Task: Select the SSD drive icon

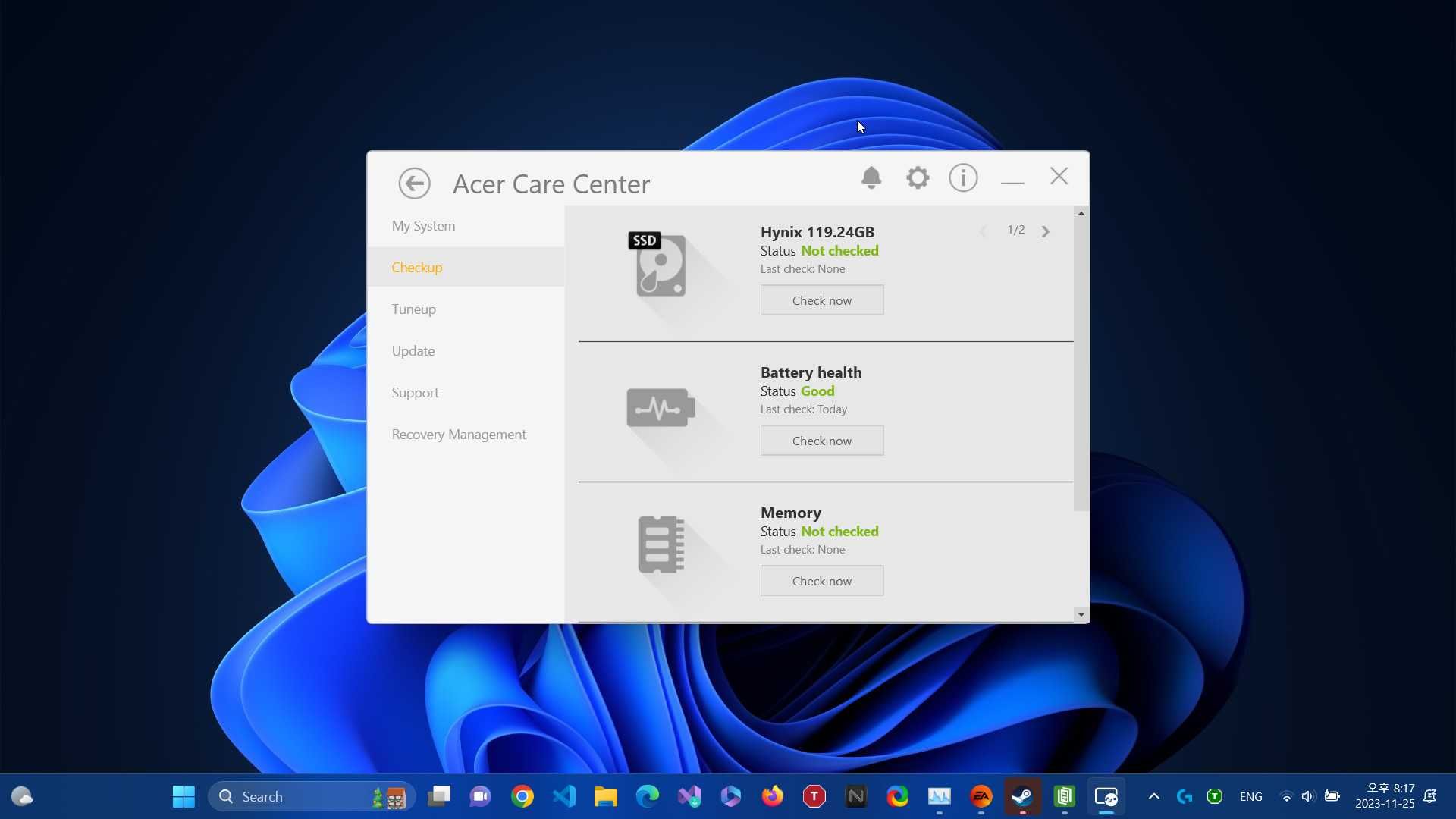Action: point(657,264)
